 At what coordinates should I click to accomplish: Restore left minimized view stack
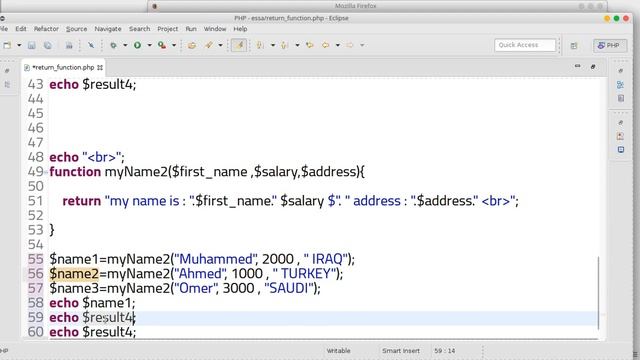coord(7,71)
